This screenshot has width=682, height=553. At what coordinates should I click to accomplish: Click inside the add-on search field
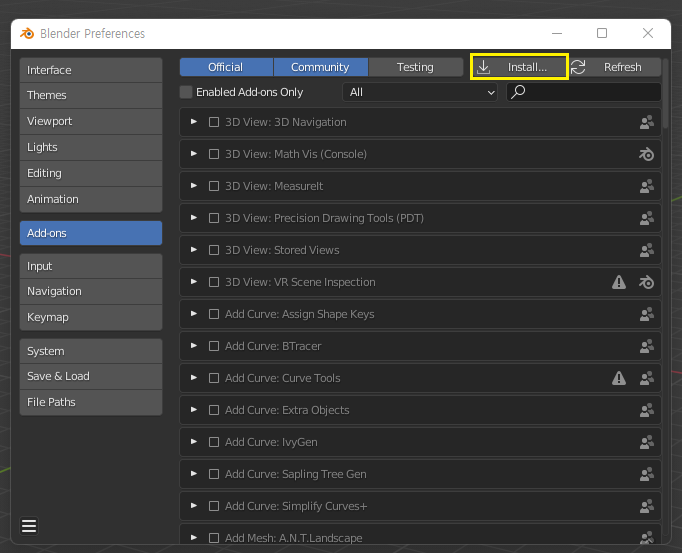point(584,92)
